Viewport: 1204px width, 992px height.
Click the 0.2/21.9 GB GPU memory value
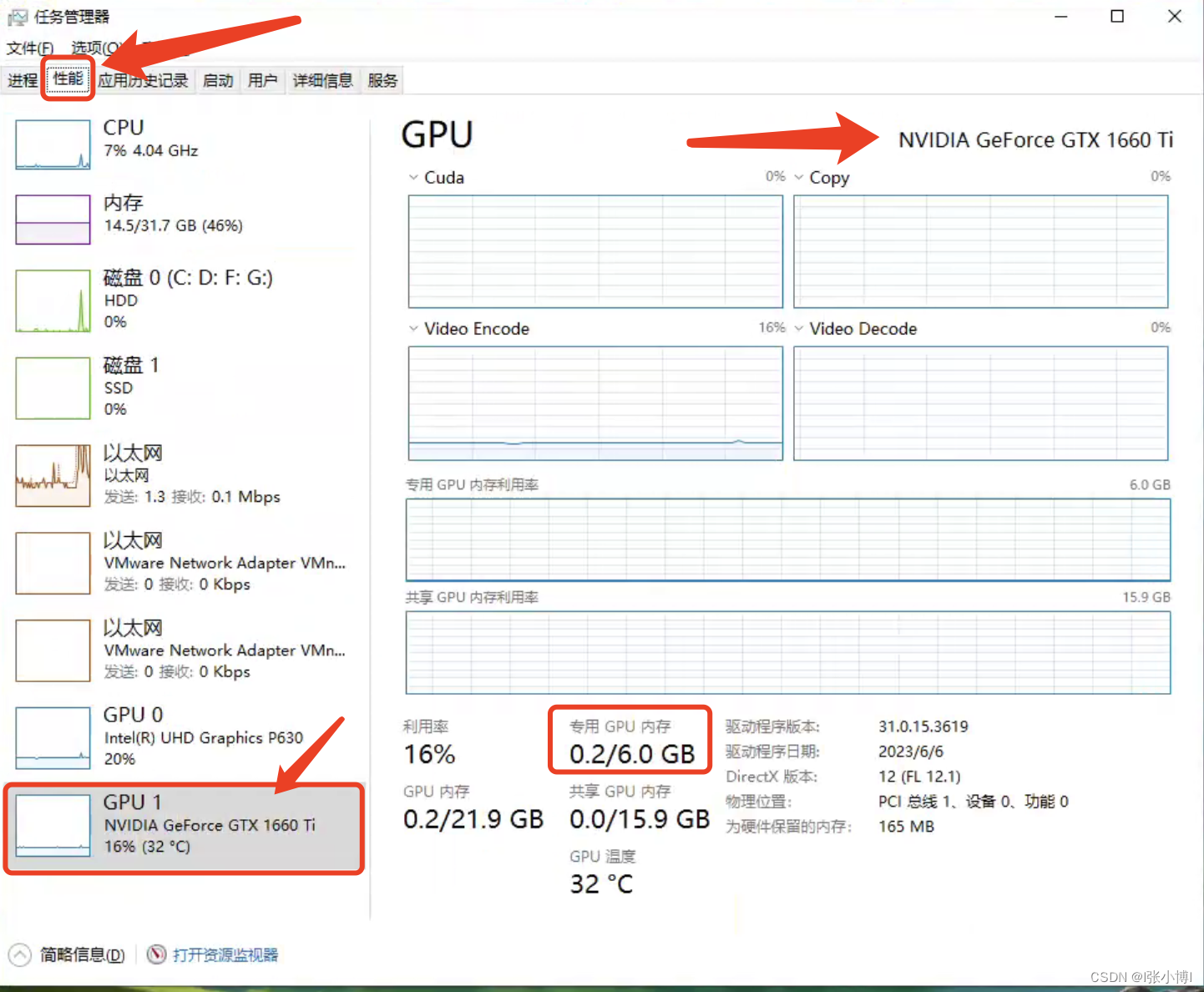[473, 819]
